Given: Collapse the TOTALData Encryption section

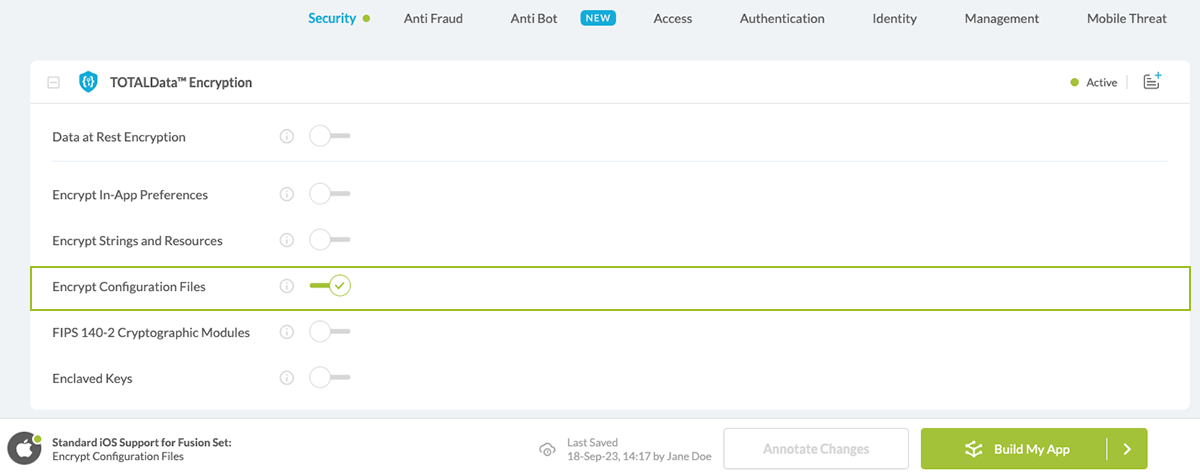Looking at the screenshot, I should click(54, 83).
